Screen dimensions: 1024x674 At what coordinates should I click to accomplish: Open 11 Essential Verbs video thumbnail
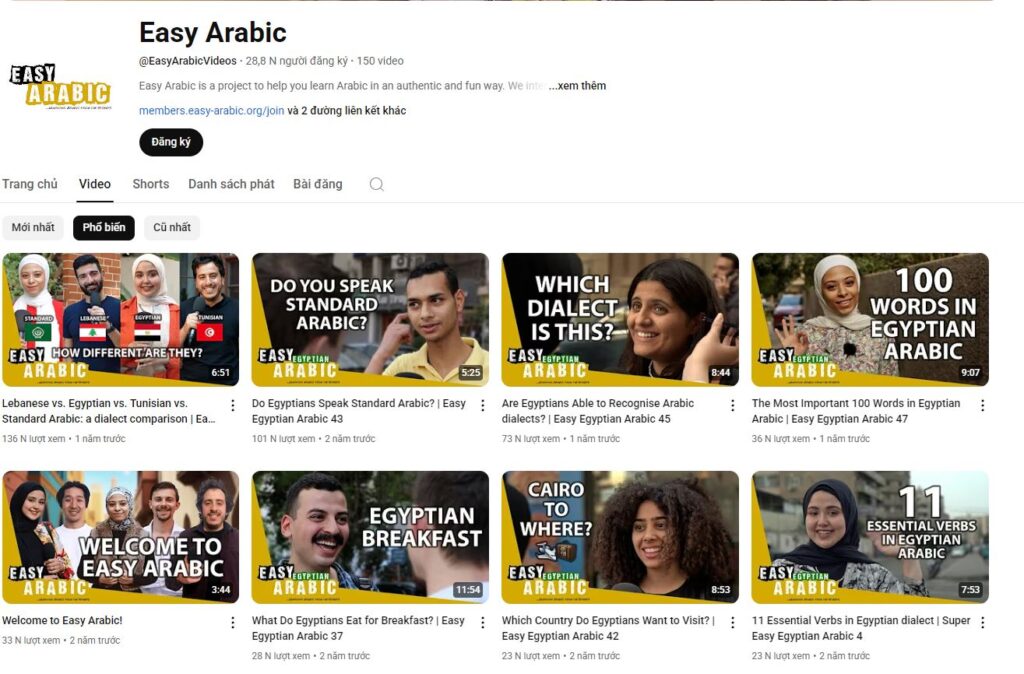[870, 537]
